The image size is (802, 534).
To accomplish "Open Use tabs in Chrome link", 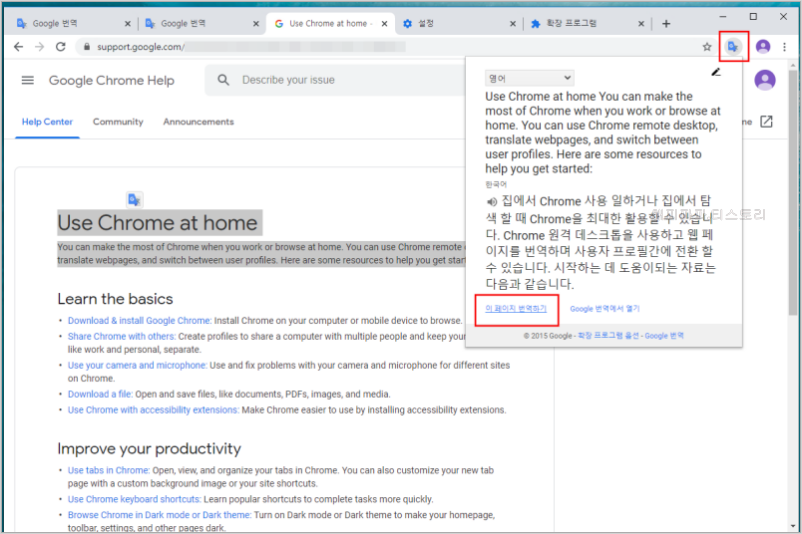I will point(108,470).
